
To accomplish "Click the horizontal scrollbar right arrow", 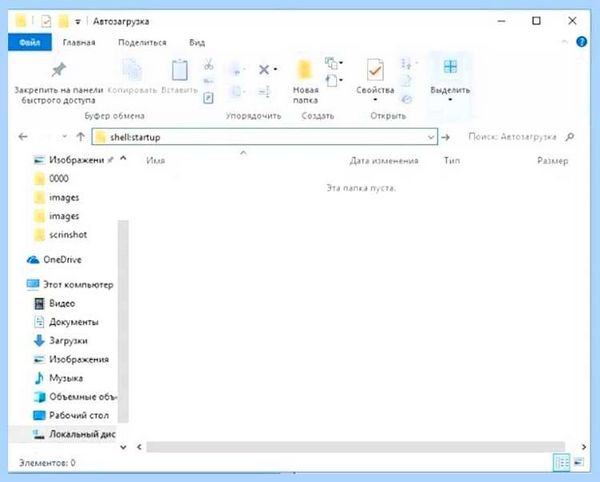I will (584, 446).
